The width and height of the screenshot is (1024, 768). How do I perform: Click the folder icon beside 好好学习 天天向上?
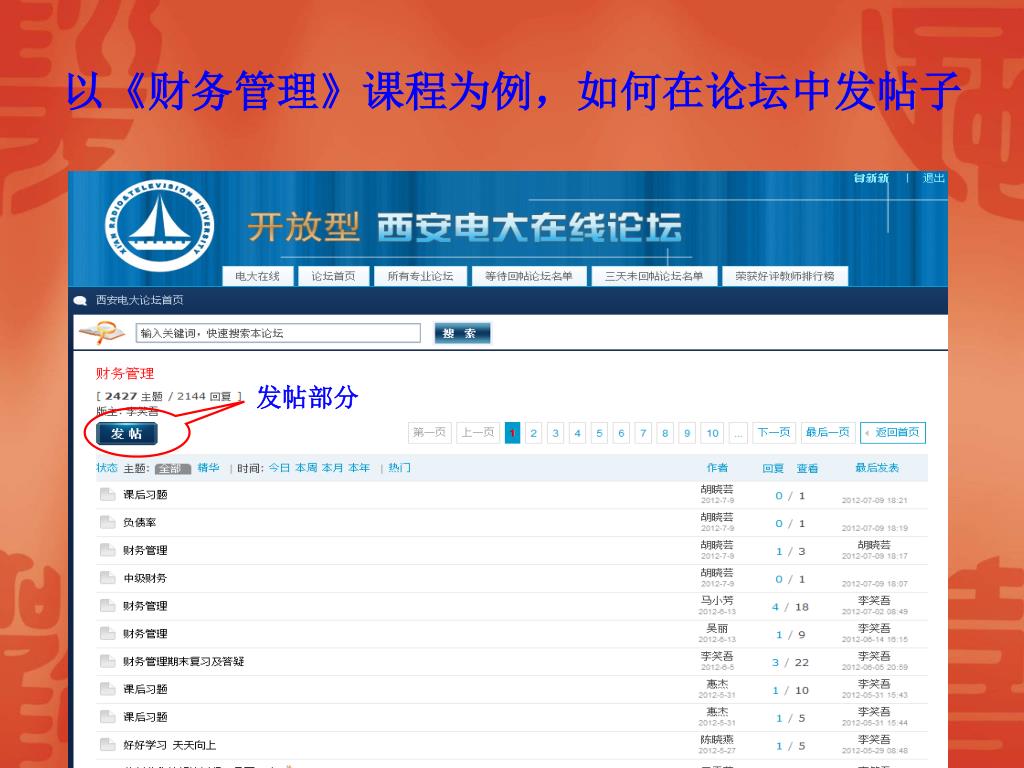108,744
